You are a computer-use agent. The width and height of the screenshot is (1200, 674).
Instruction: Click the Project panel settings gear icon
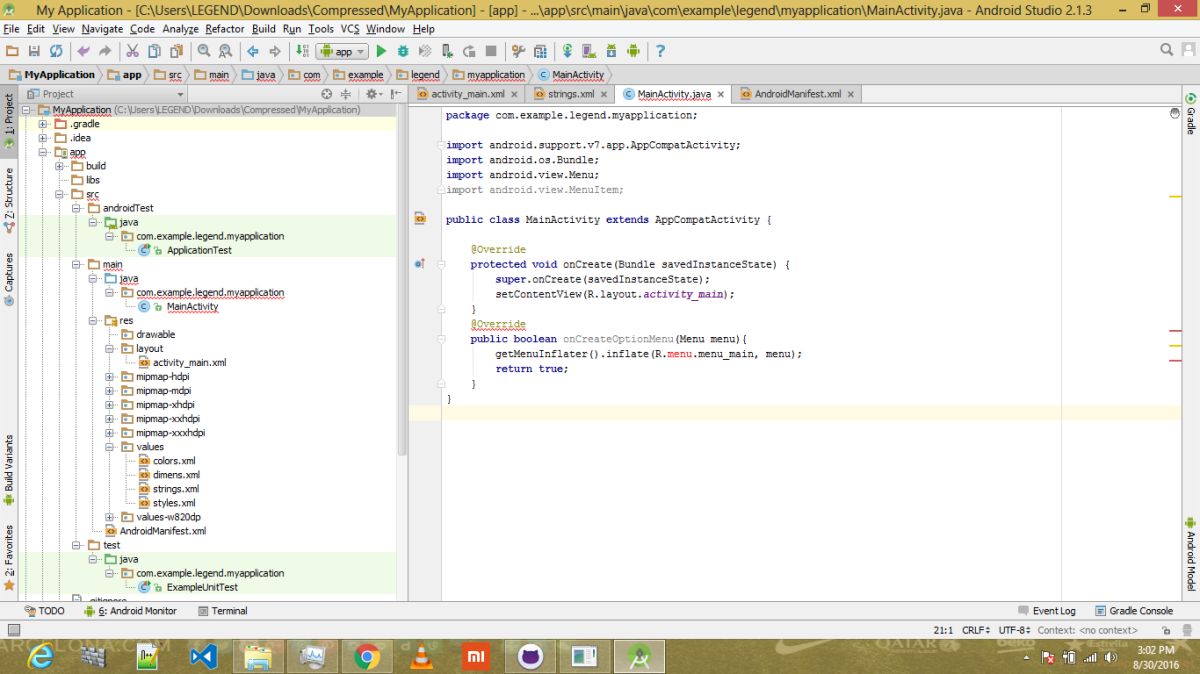371,94
